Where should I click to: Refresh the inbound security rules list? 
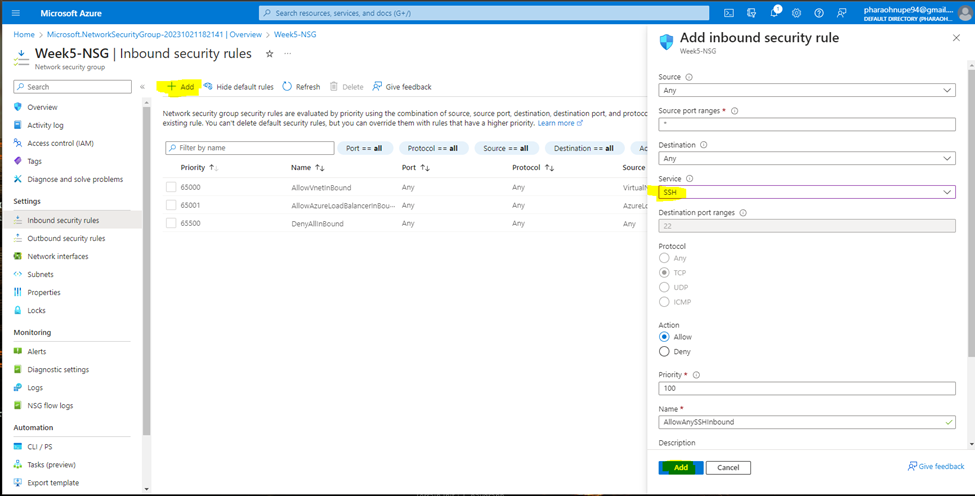[x=302, y=87]
